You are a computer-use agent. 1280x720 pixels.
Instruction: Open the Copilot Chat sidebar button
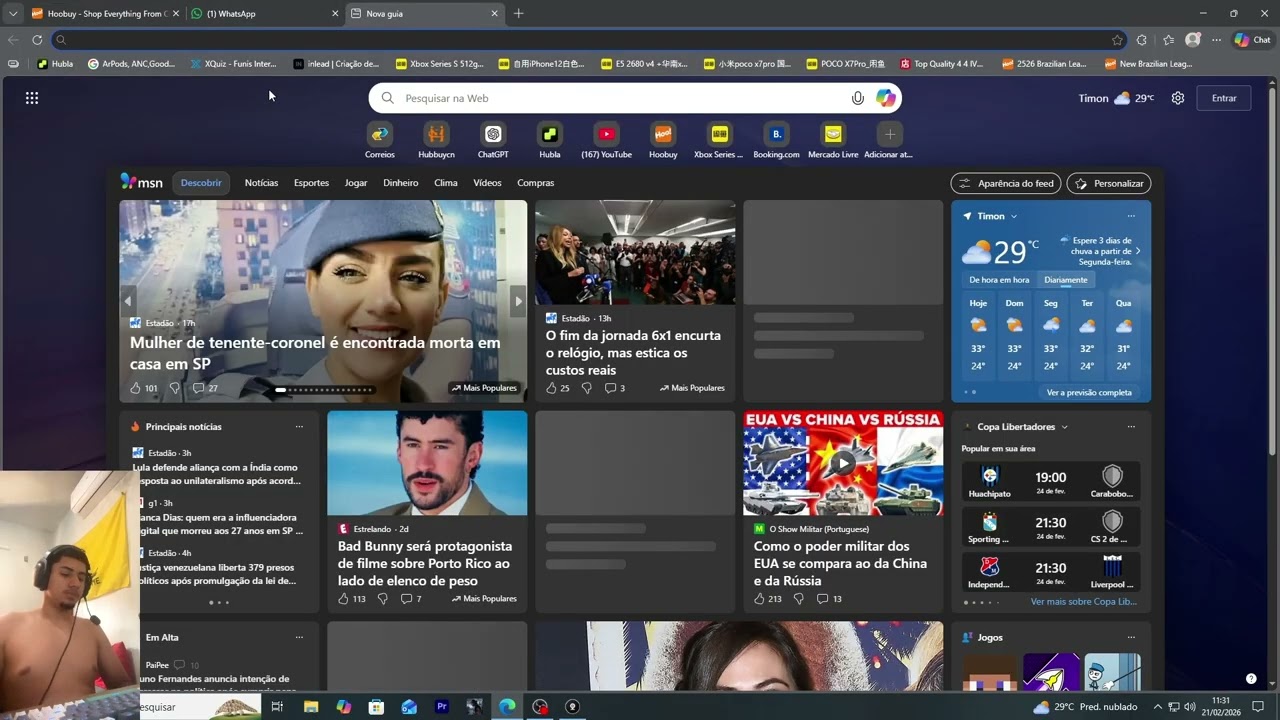tap(1252, 40)
